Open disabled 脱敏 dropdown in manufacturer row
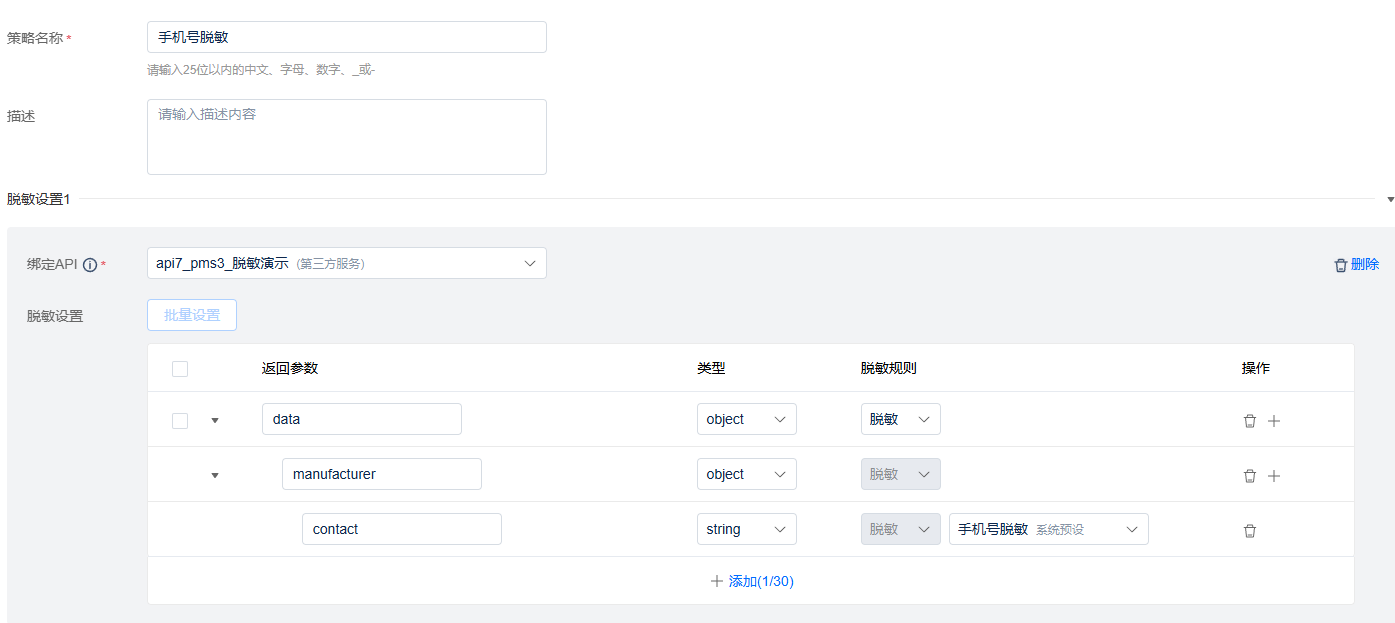The image size is (1395, 623). 901,474
